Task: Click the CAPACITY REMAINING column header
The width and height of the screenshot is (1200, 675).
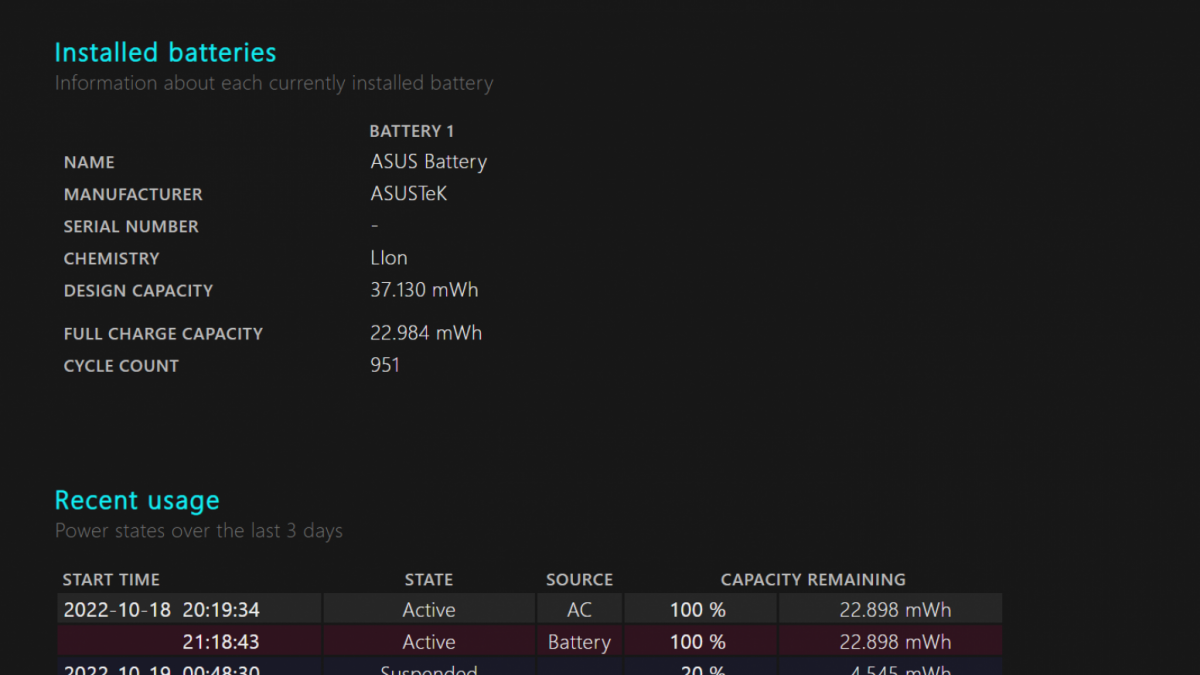Action: pos(813,579)
